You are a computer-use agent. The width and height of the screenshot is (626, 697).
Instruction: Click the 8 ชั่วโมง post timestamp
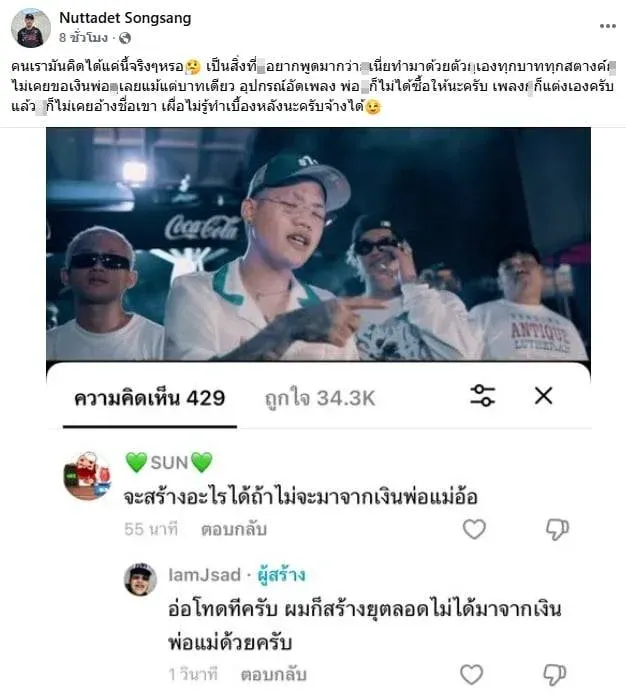coord(84,38)
